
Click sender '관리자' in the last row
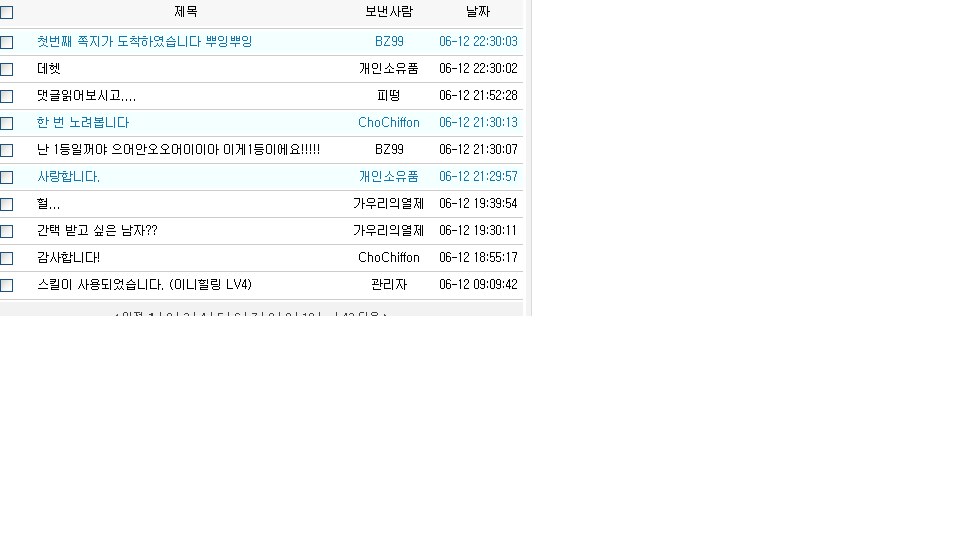pyautogui.click(x=389, y=285)
